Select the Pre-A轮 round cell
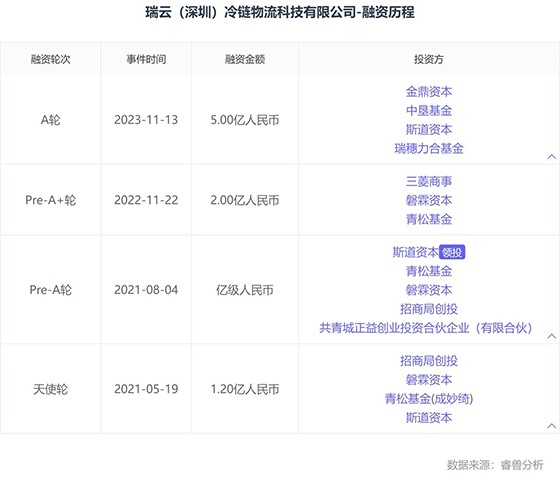 (50, 290)
